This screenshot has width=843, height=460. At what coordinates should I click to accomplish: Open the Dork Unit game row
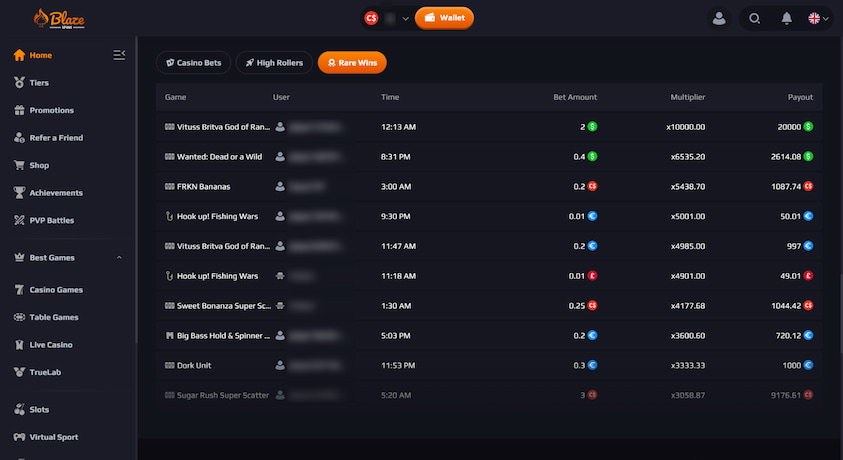195,366
